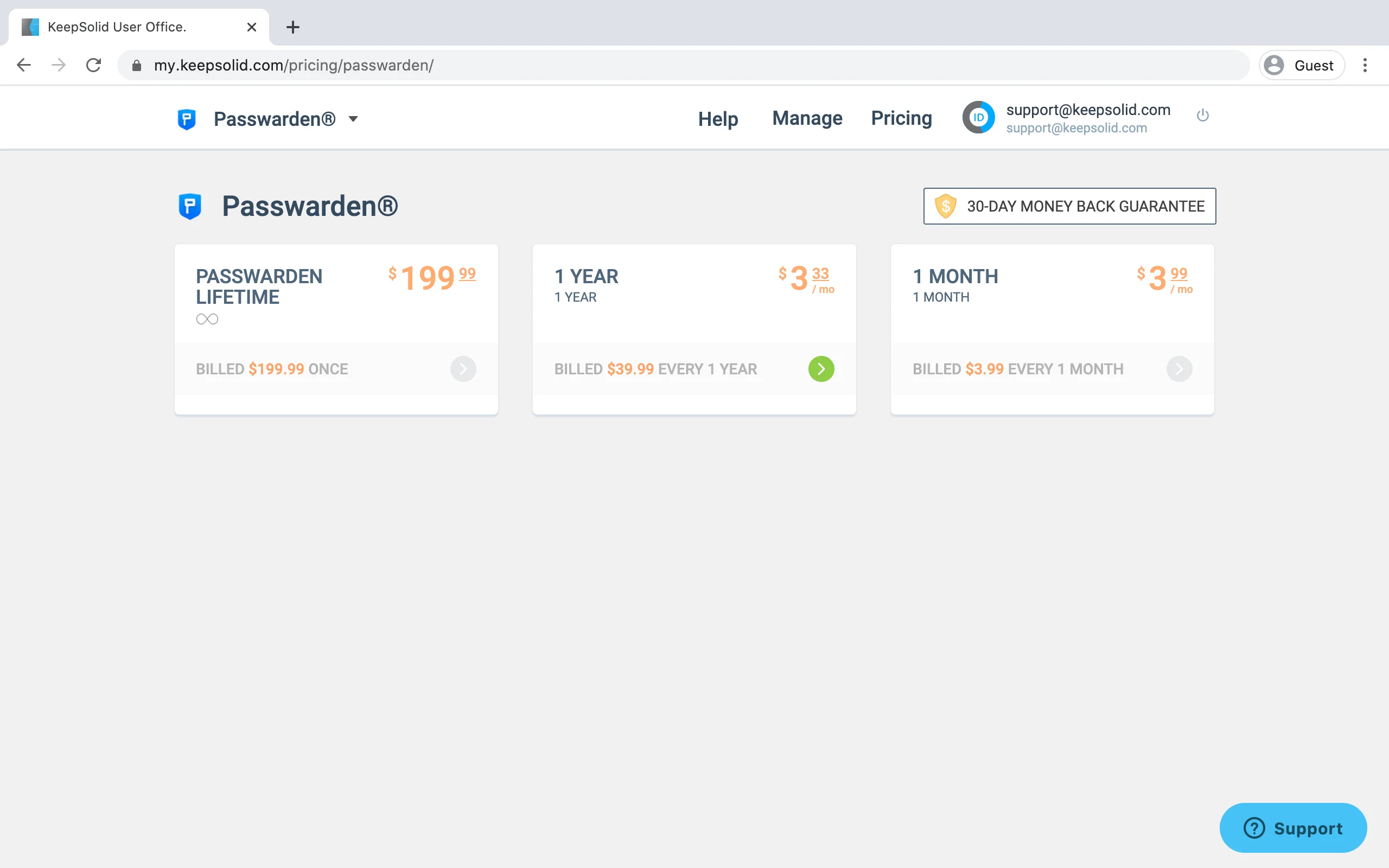Open the Manage menu item

807,118
